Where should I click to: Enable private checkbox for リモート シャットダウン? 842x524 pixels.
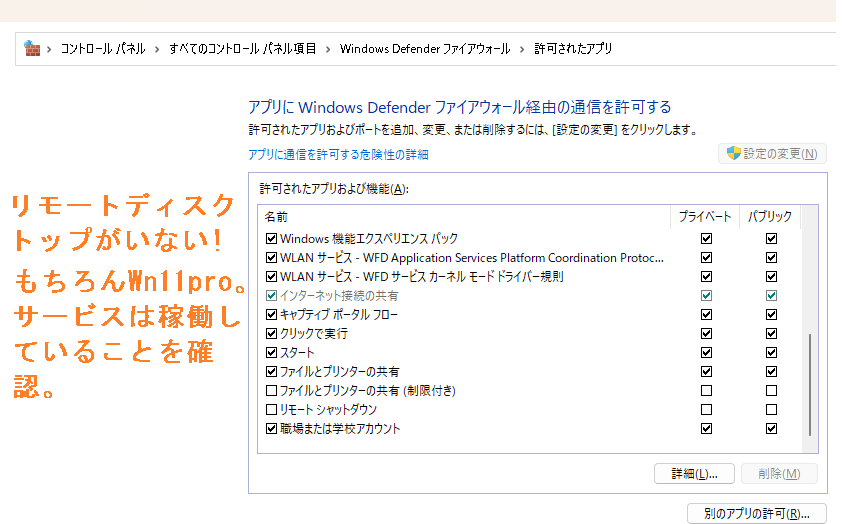707,410
